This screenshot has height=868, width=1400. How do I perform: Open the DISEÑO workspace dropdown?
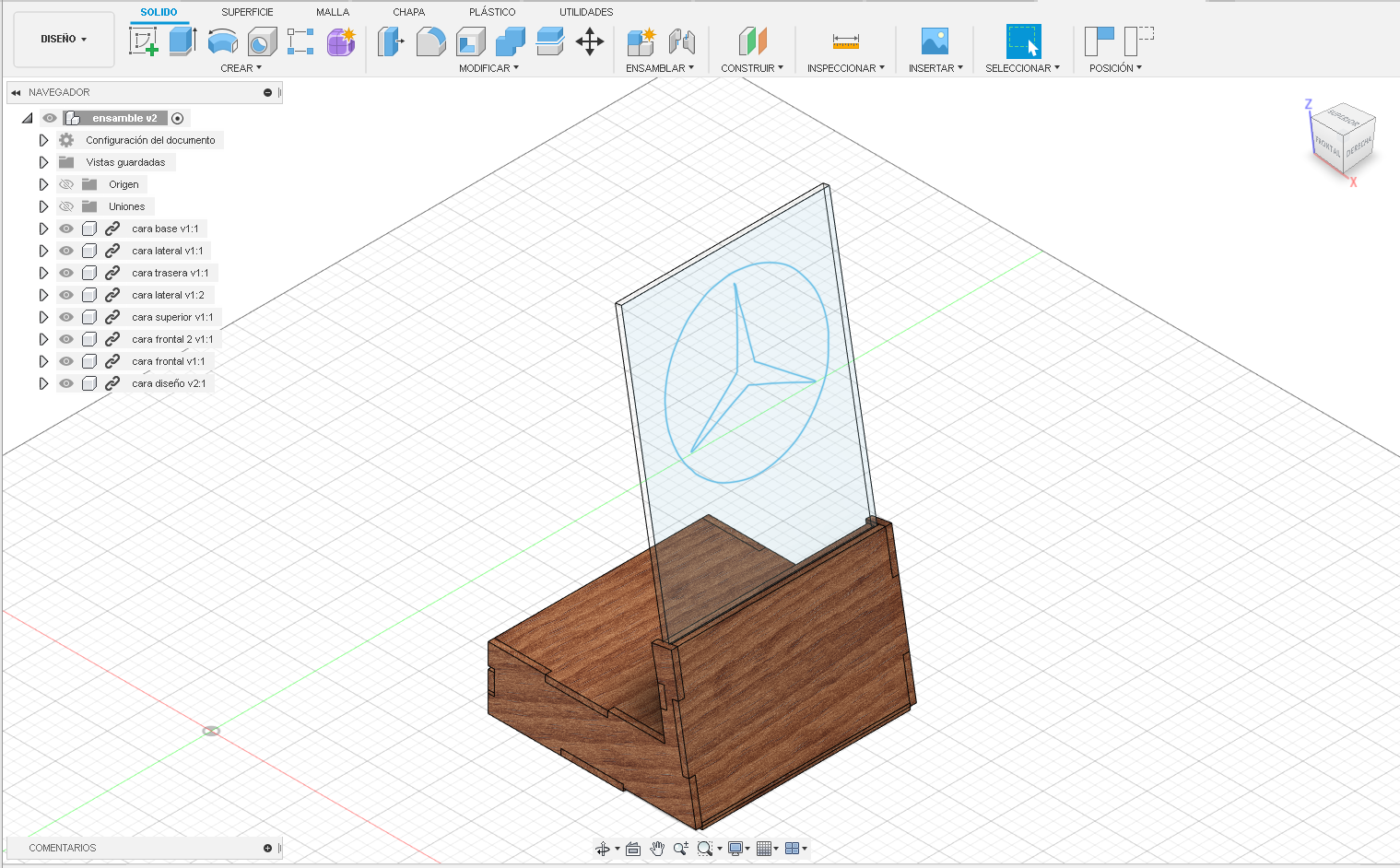click(64, 40)
